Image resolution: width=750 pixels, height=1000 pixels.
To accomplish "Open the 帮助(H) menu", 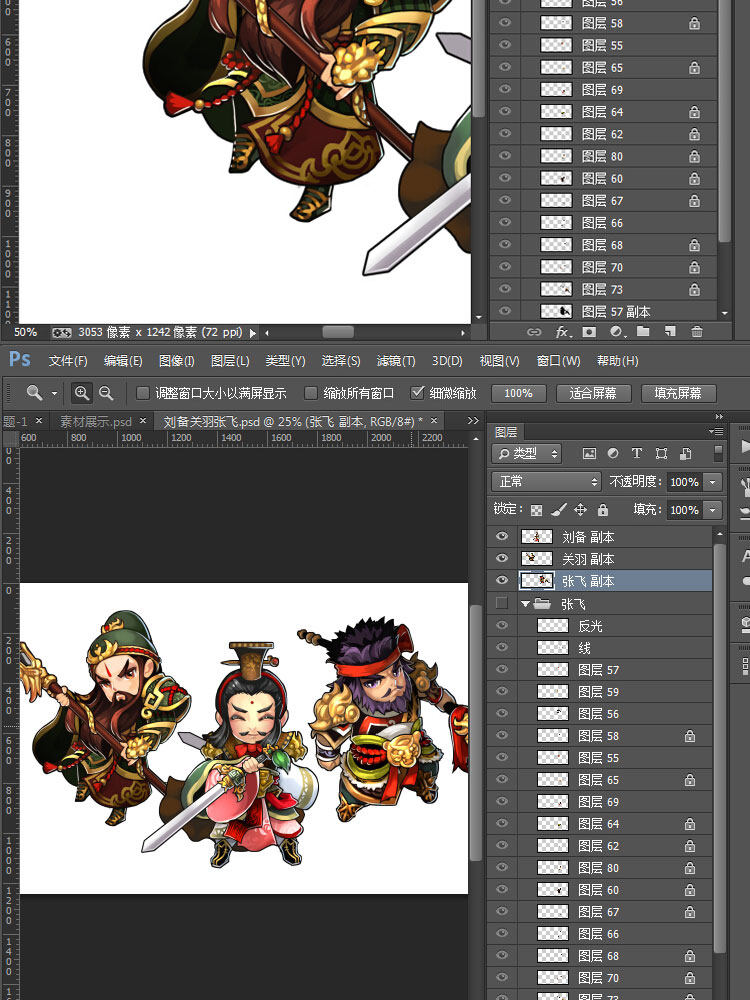I will click(617, 361).
